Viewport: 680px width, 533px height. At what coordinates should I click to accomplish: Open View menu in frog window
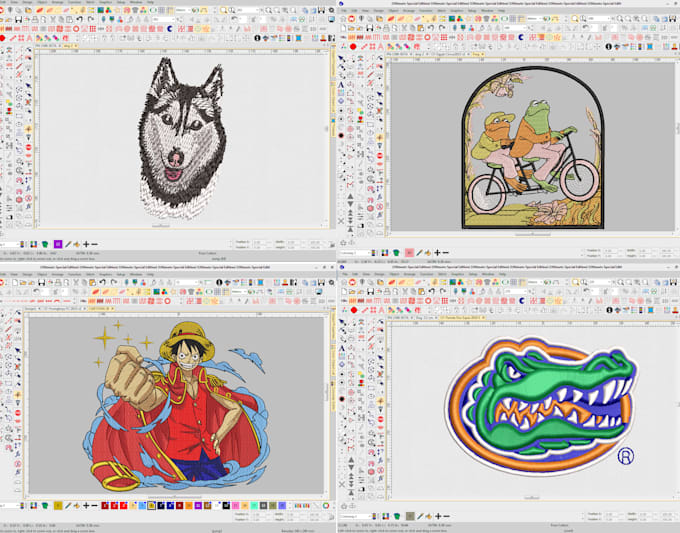coord(365,10)
